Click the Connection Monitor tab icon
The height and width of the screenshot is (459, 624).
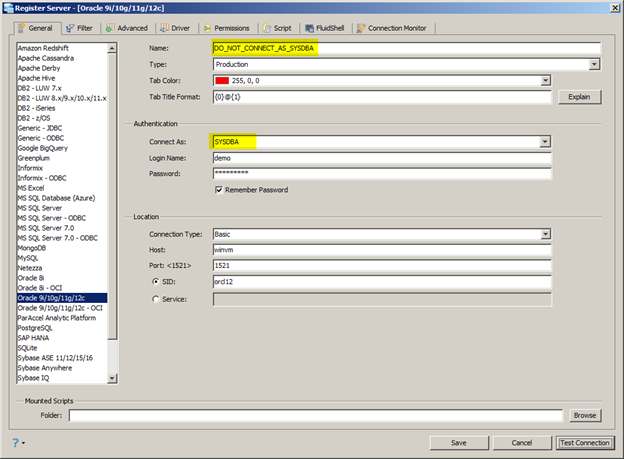click(x=361, y=28)
